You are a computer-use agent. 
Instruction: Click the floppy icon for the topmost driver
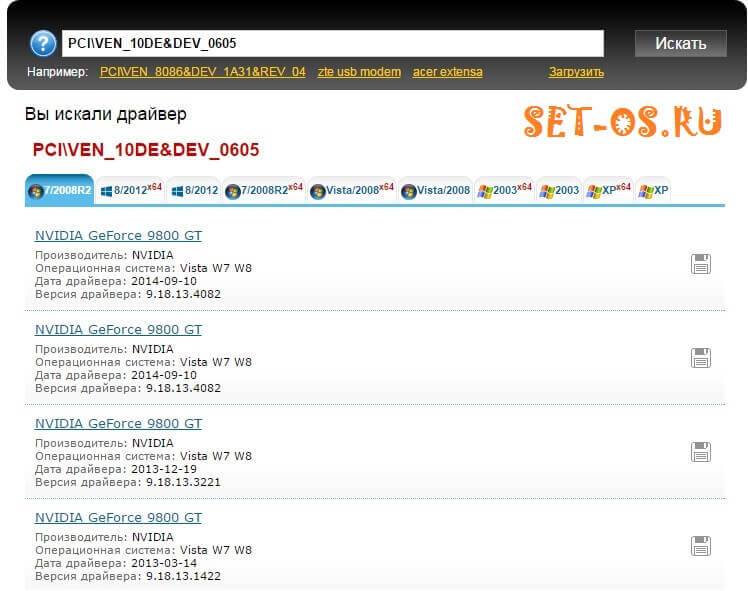(x=701, y=264)
